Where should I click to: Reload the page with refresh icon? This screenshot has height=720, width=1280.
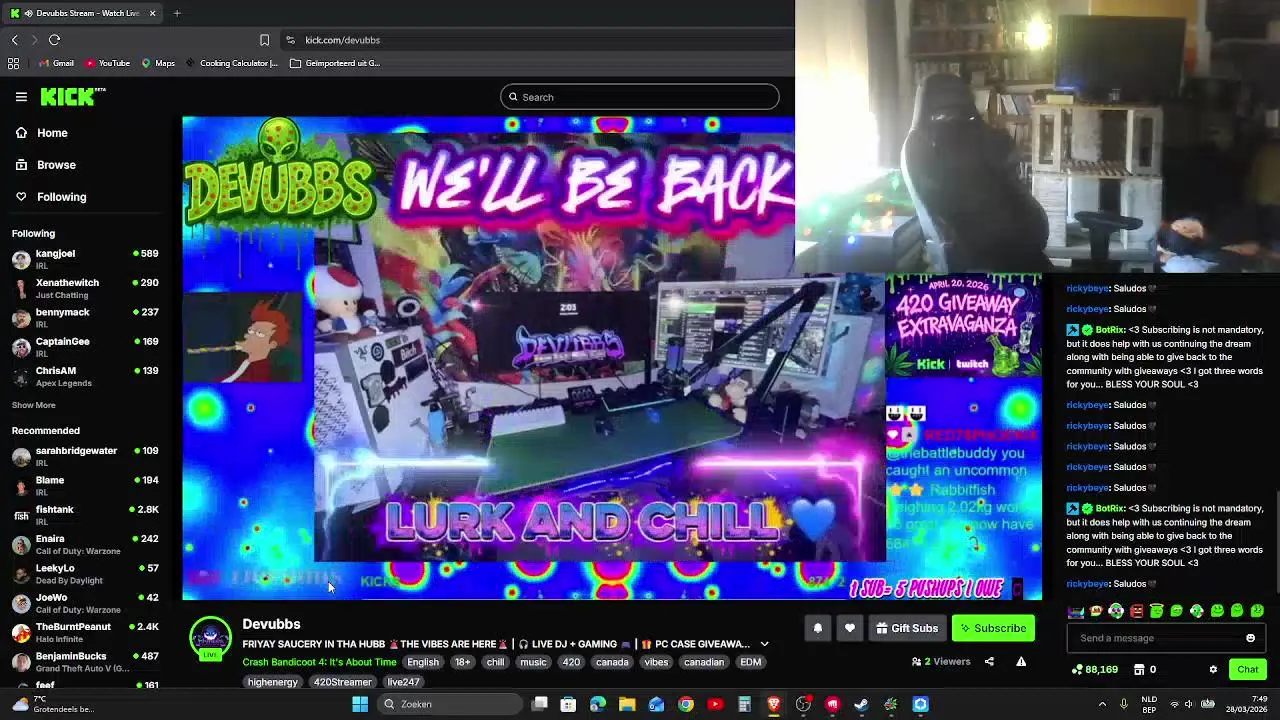click(x=54, y=40)
